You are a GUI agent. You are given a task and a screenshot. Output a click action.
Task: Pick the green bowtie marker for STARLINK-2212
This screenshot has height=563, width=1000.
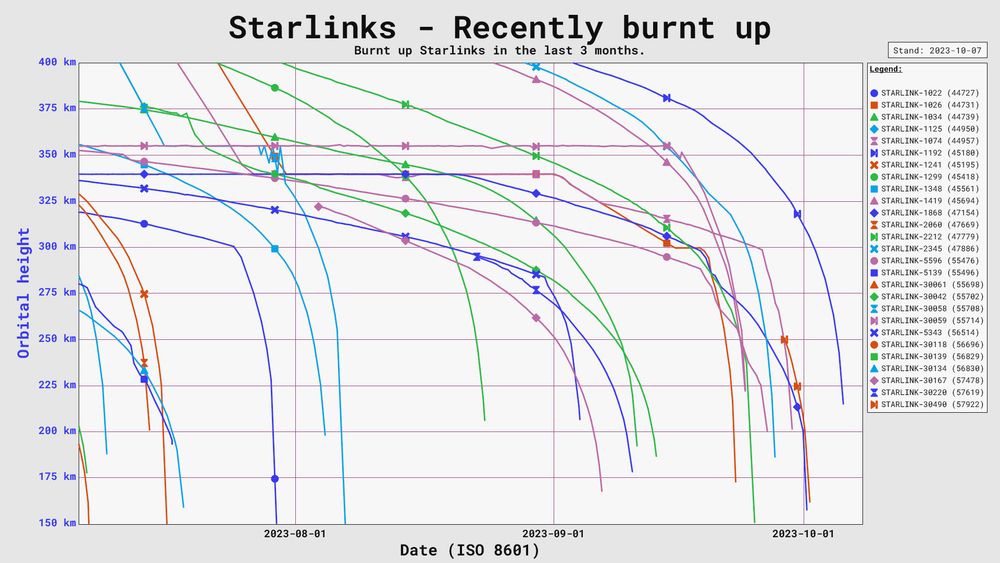874,237
